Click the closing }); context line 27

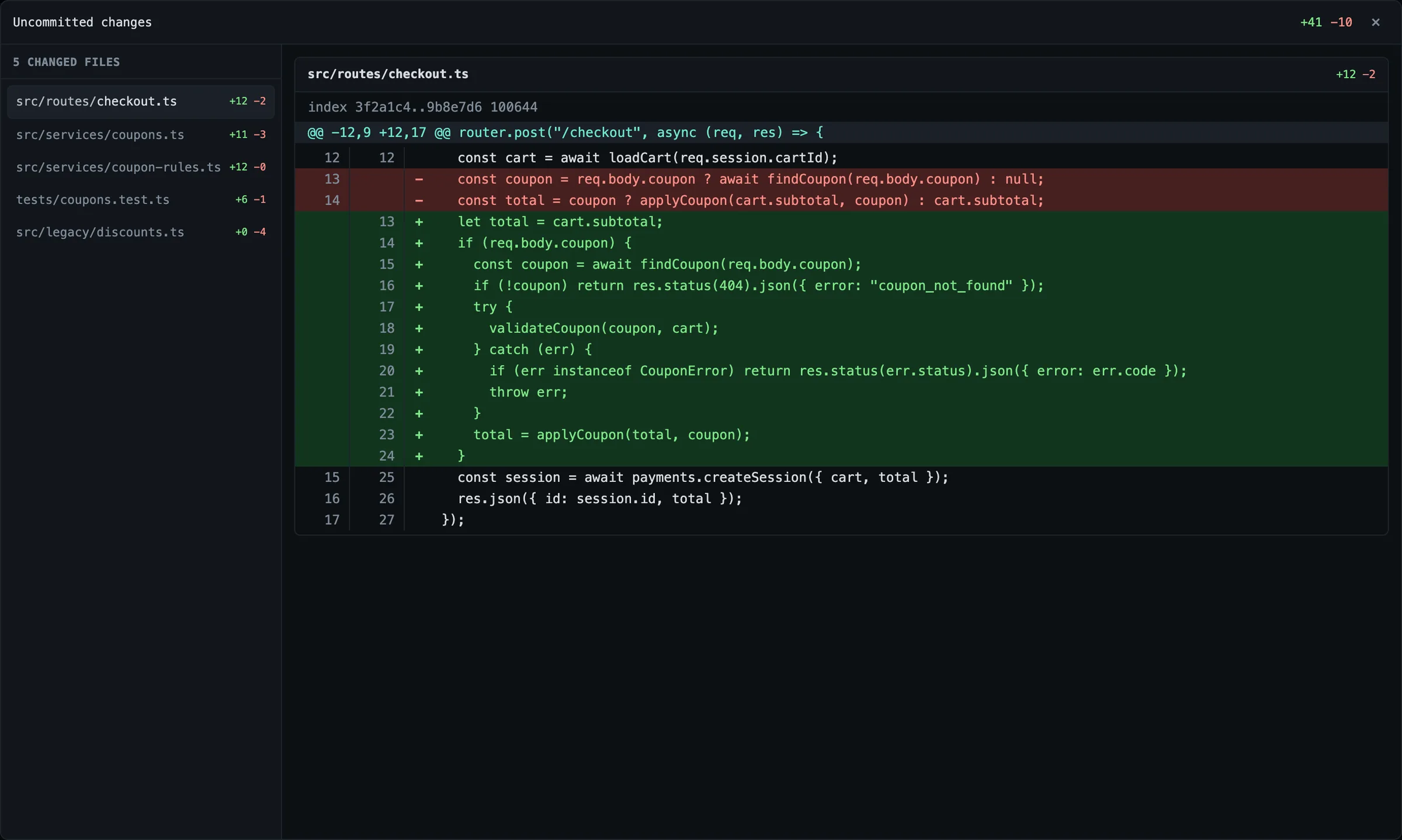841,520
